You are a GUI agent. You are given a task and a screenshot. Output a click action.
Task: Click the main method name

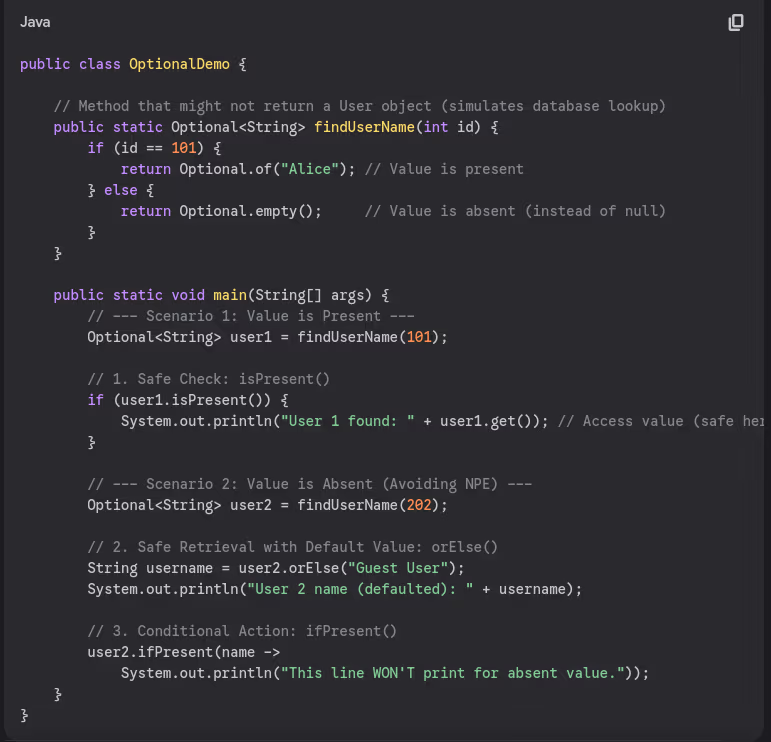[230, 295]
